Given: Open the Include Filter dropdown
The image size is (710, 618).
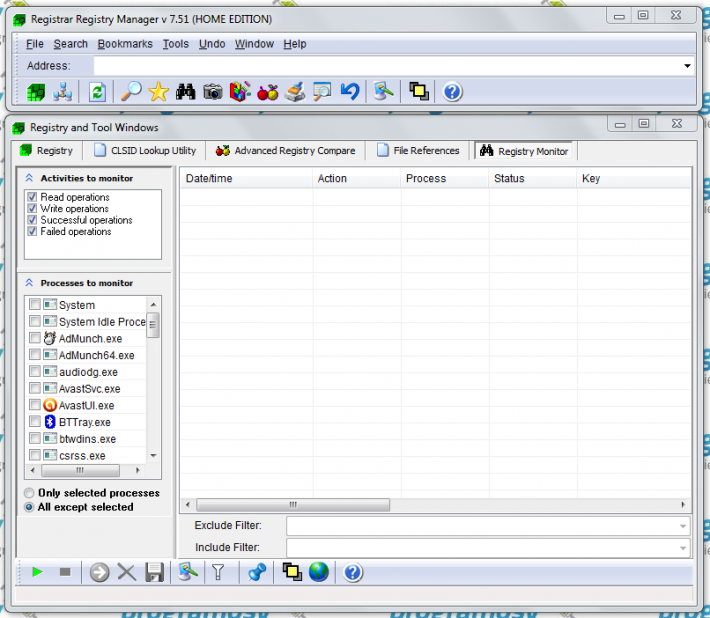Looking at the screenshot, I should (683, 548).
